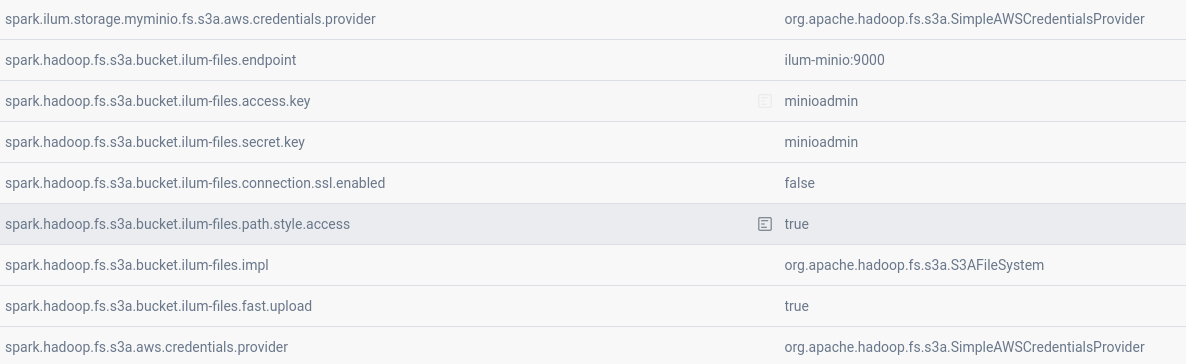Select the highlighted path.style.access property name

[178, 224]
